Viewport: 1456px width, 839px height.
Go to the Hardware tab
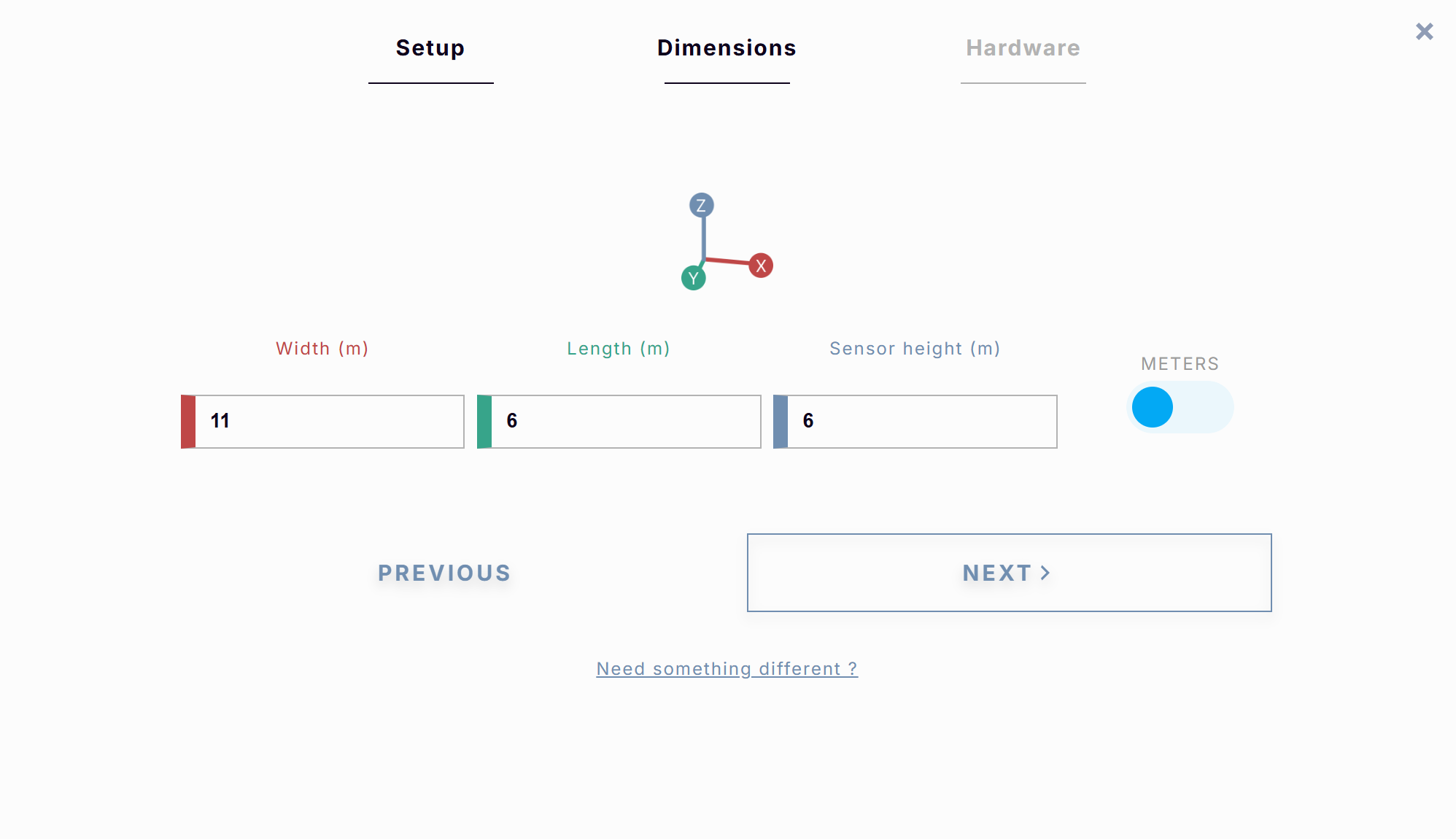[1023, 48]
